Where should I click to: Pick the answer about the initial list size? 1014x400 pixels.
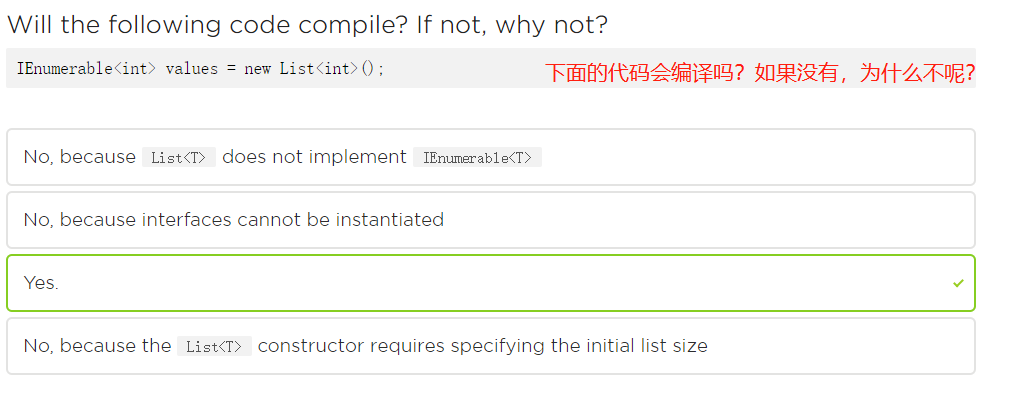tap(490, 346)
